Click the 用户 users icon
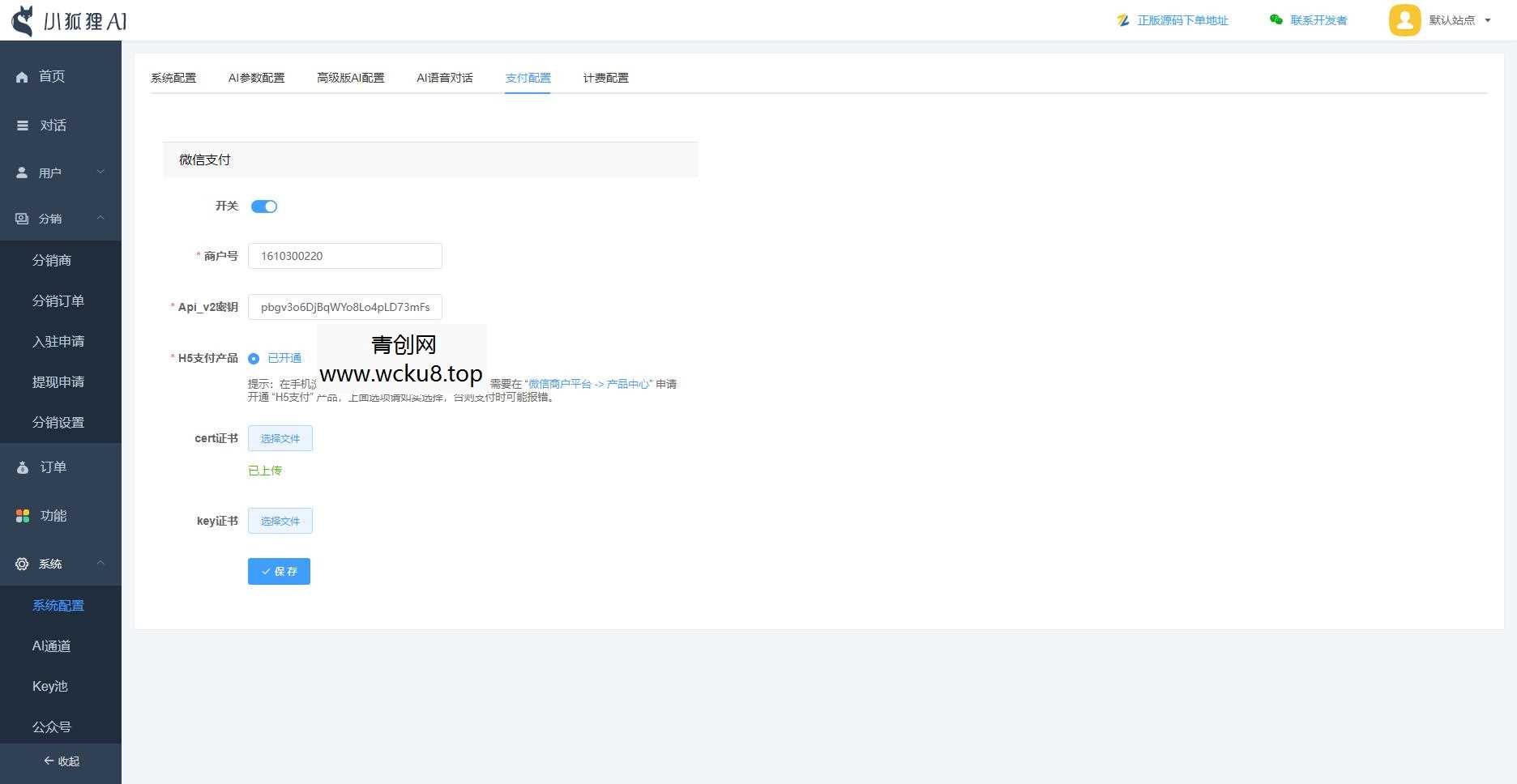 [x=22, y=172]
